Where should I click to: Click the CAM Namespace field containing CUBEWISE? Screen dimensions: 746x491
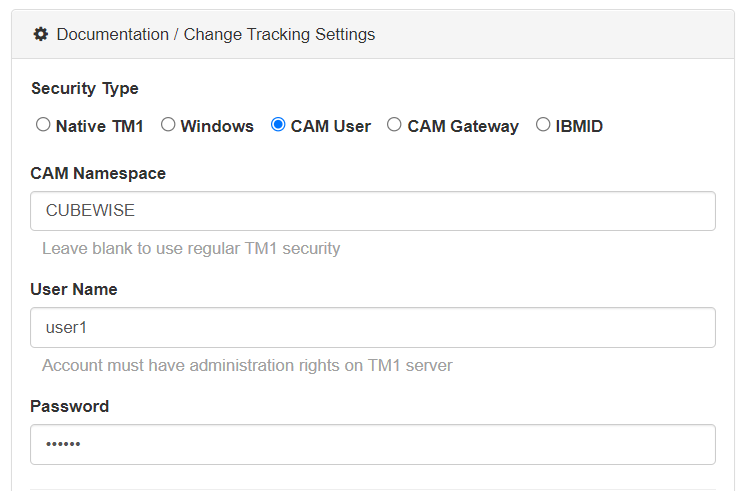pos(372,211)
